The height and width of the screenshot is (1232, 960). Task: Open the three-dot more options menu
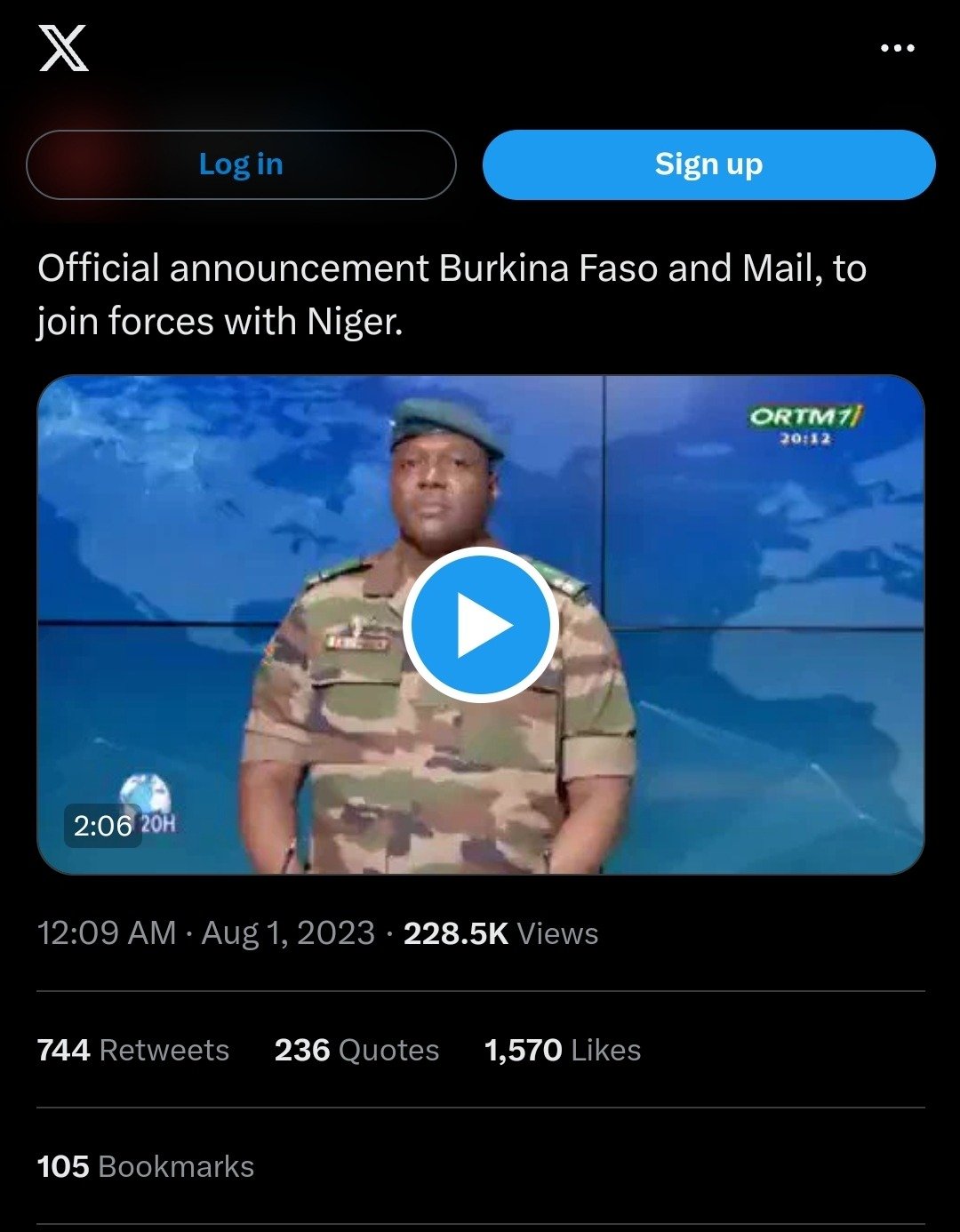point(897,48)
